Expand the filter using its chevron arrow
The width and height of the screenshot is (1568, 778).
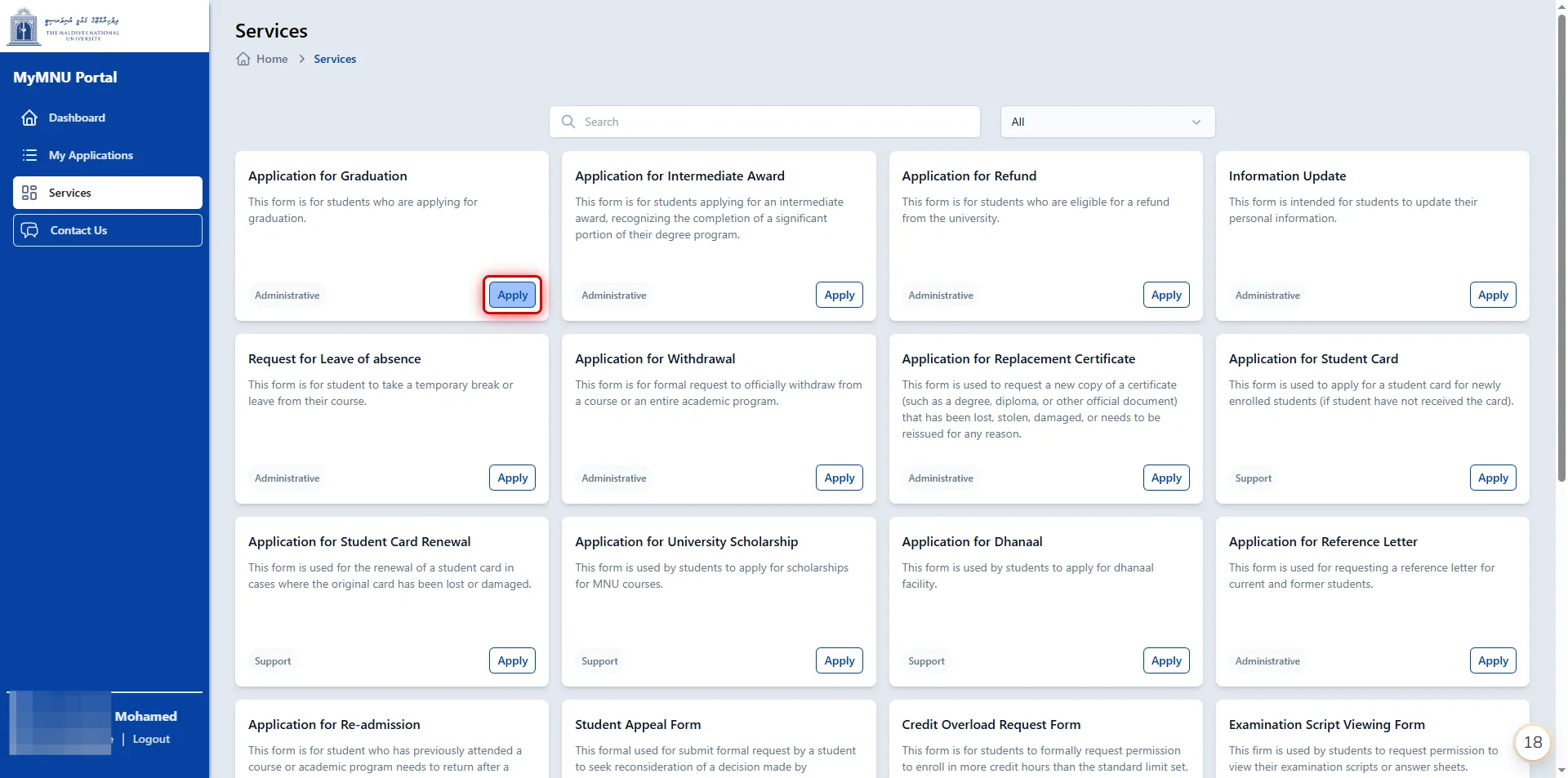[x=1196, y=122]
